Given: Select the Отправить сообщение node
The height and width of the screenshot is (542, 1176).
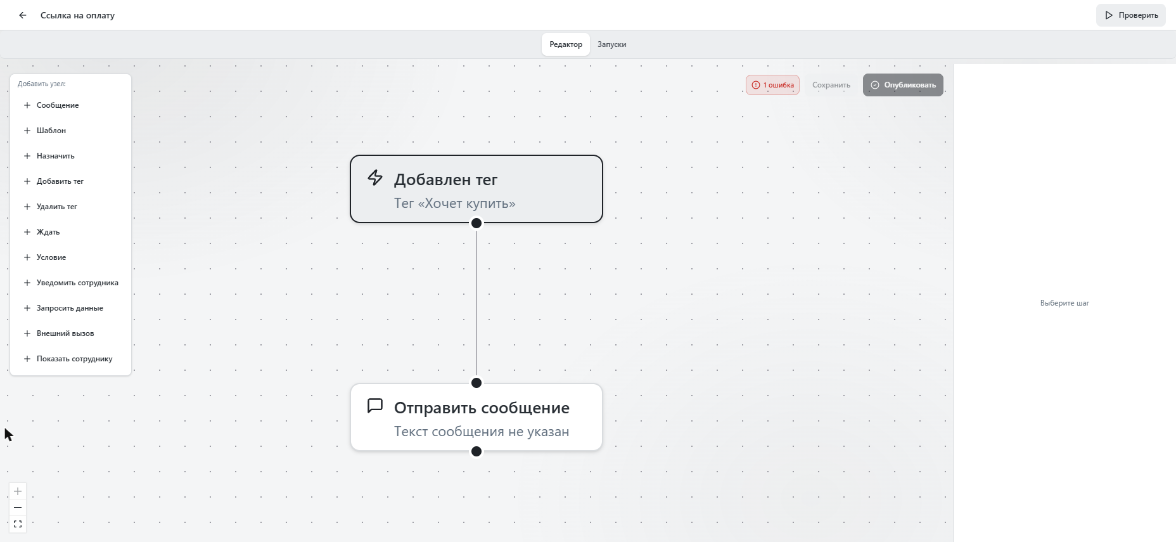Looking at the screenshot, I should pos(476,417).
